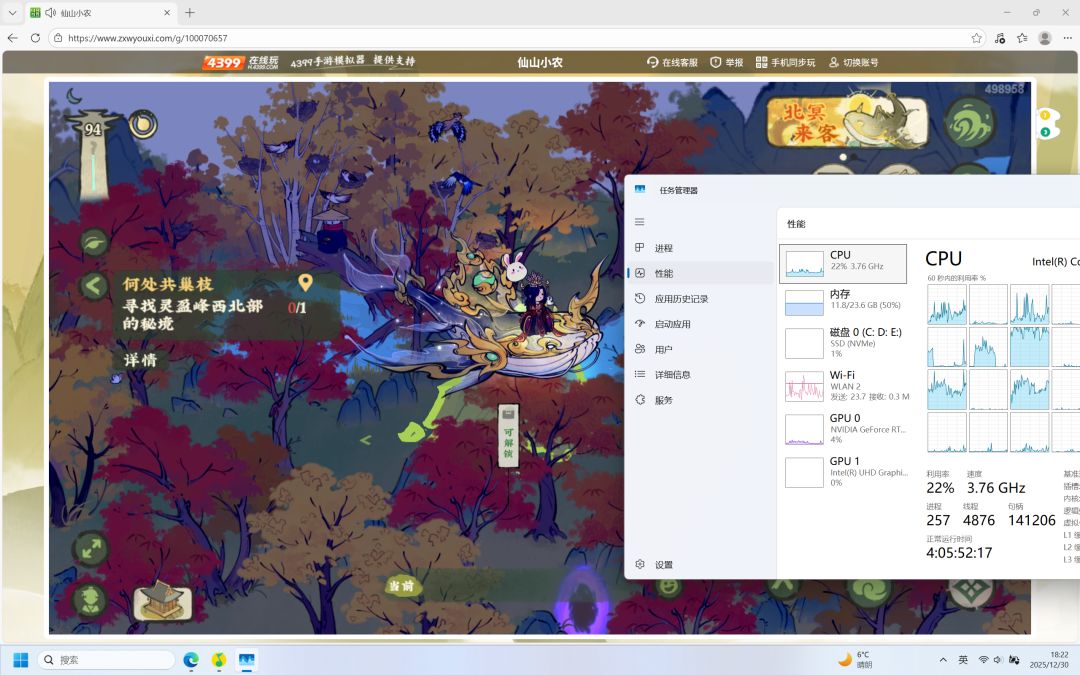Click 切换账号 switch account link

pos(853,62)
